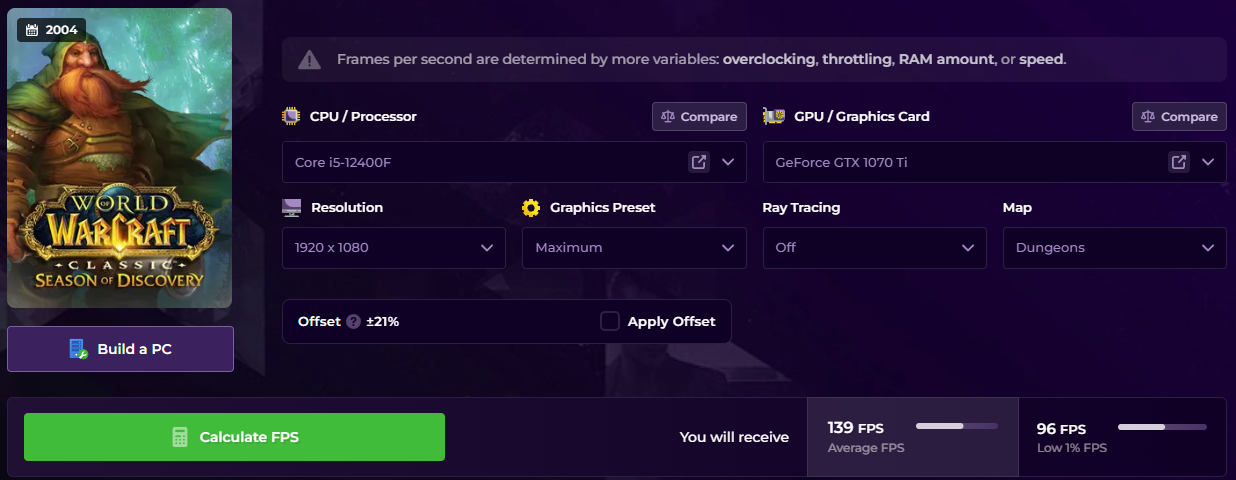Click the Offset help question mark icon
The image size is (1236, 480).
pos(353,322)
